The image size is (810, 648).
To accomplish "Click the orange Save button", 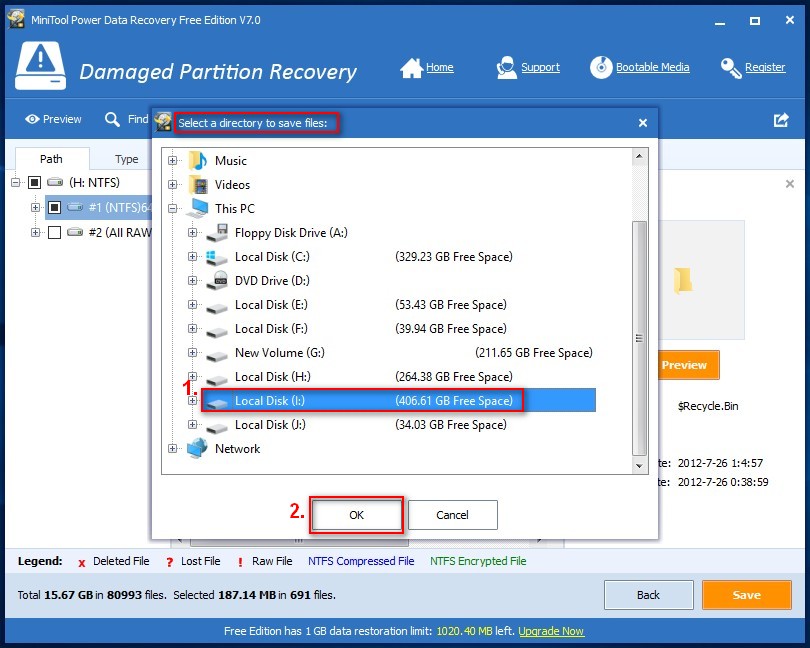I will [746, 595].
